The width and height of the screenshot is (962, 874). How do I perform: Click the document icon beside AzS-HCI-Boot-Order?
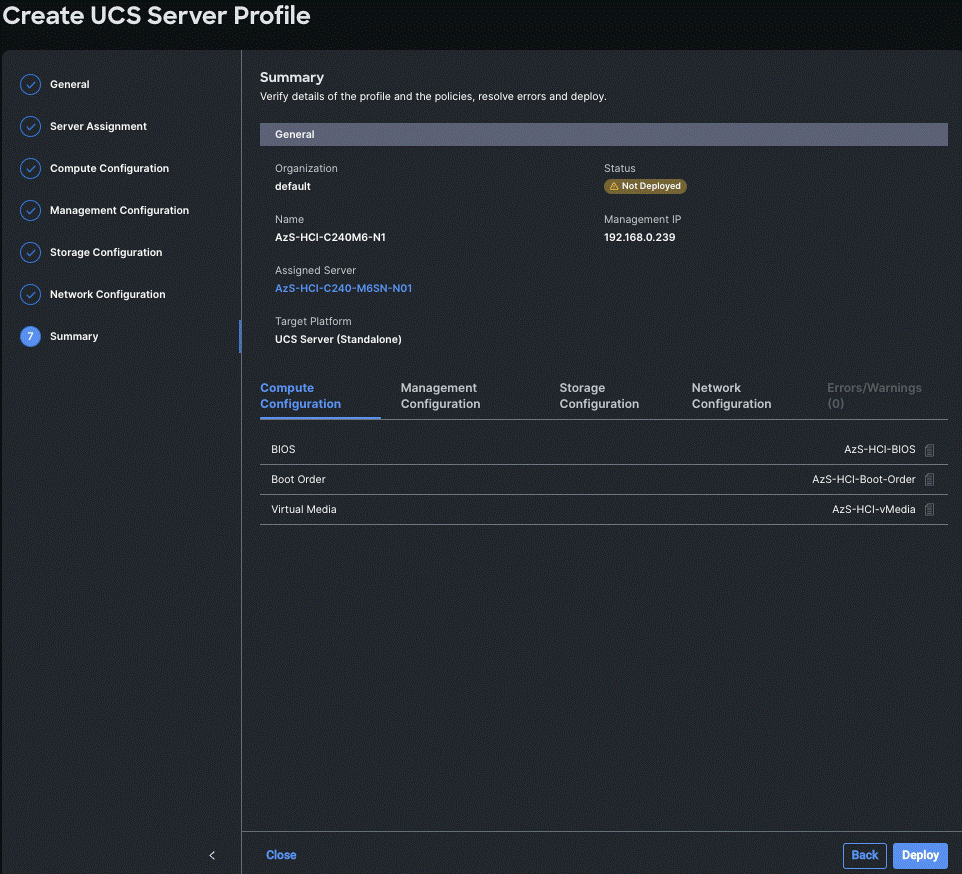click(929, 479)
